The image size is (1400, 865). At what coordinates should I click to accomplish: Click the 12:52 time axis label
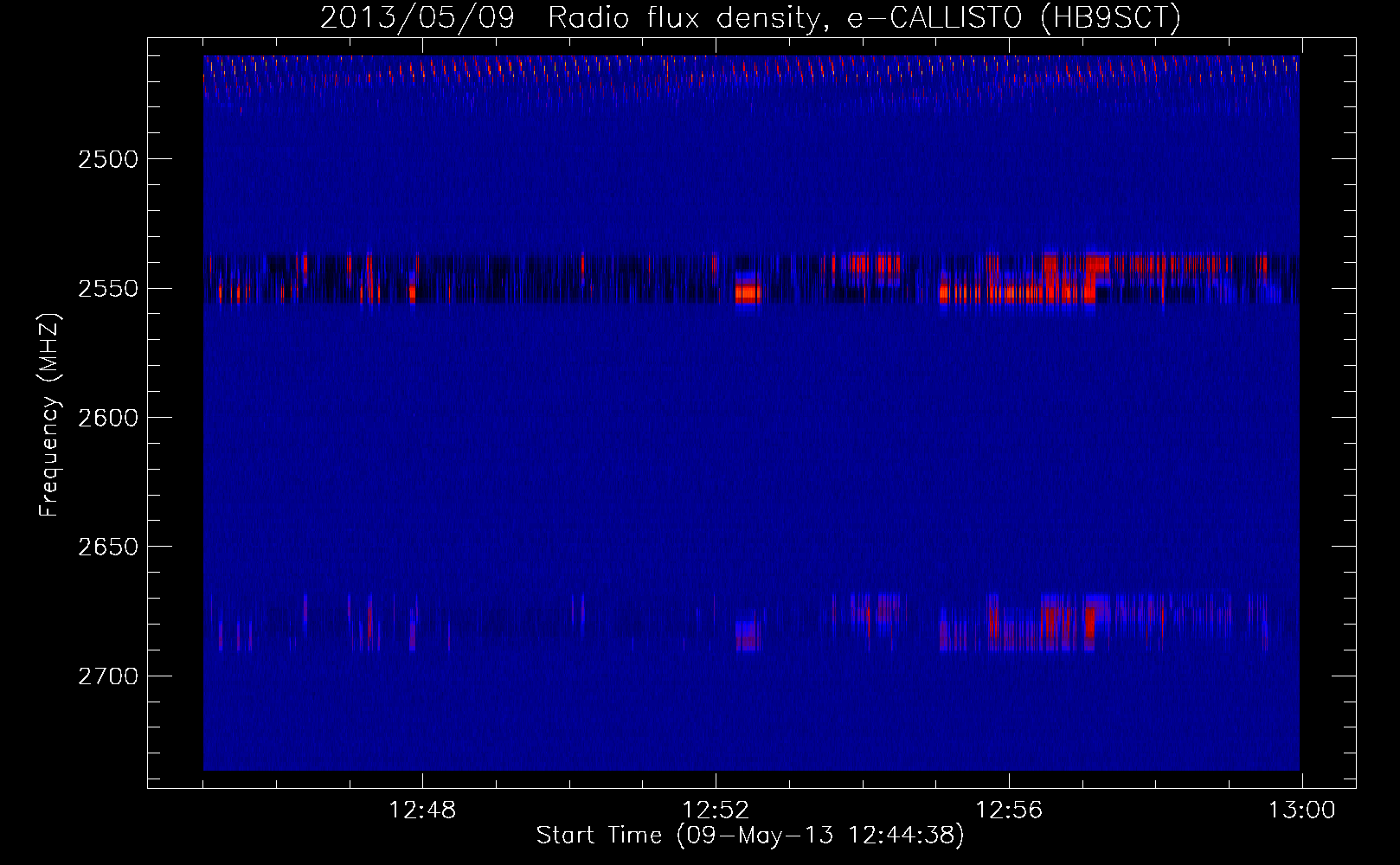[716, 811]
